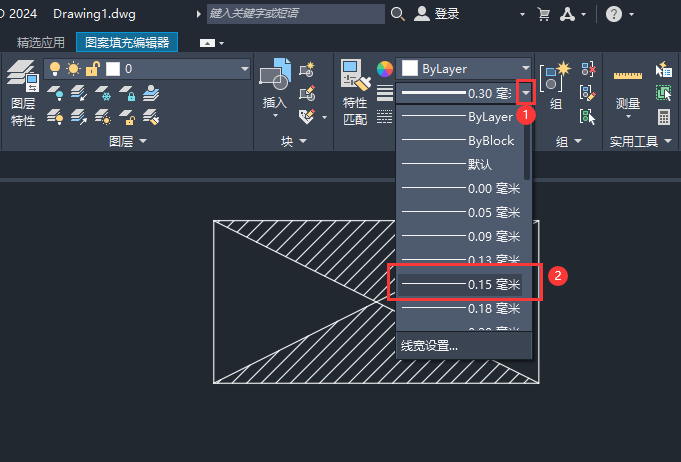
Task: Select 0.18 毫米 in the lineweight list
Action: coord(461,309)
